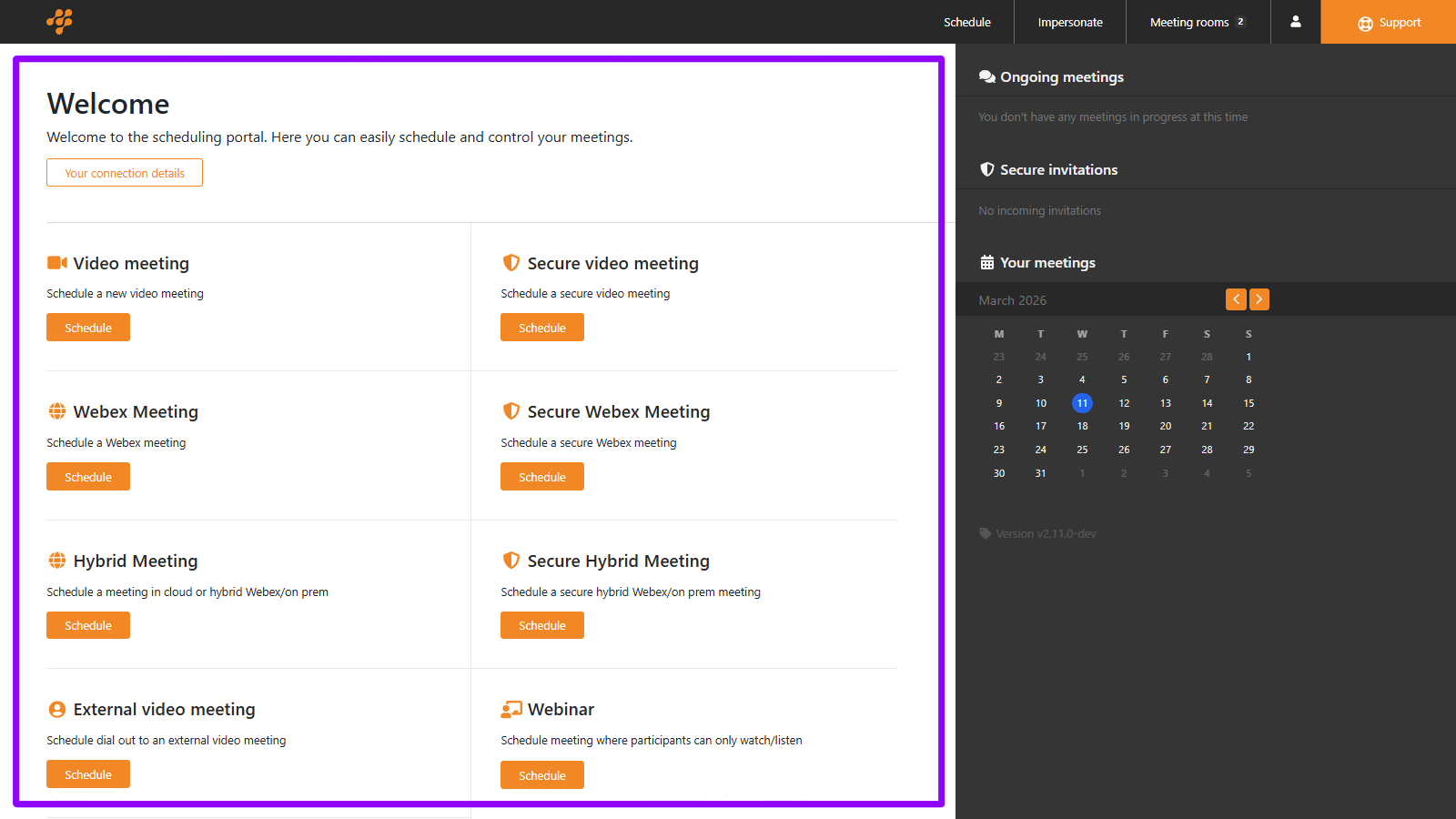Open Your connection details
Image resolution: width=1456 pixels, height=819 pixels.
pos(125,173)
